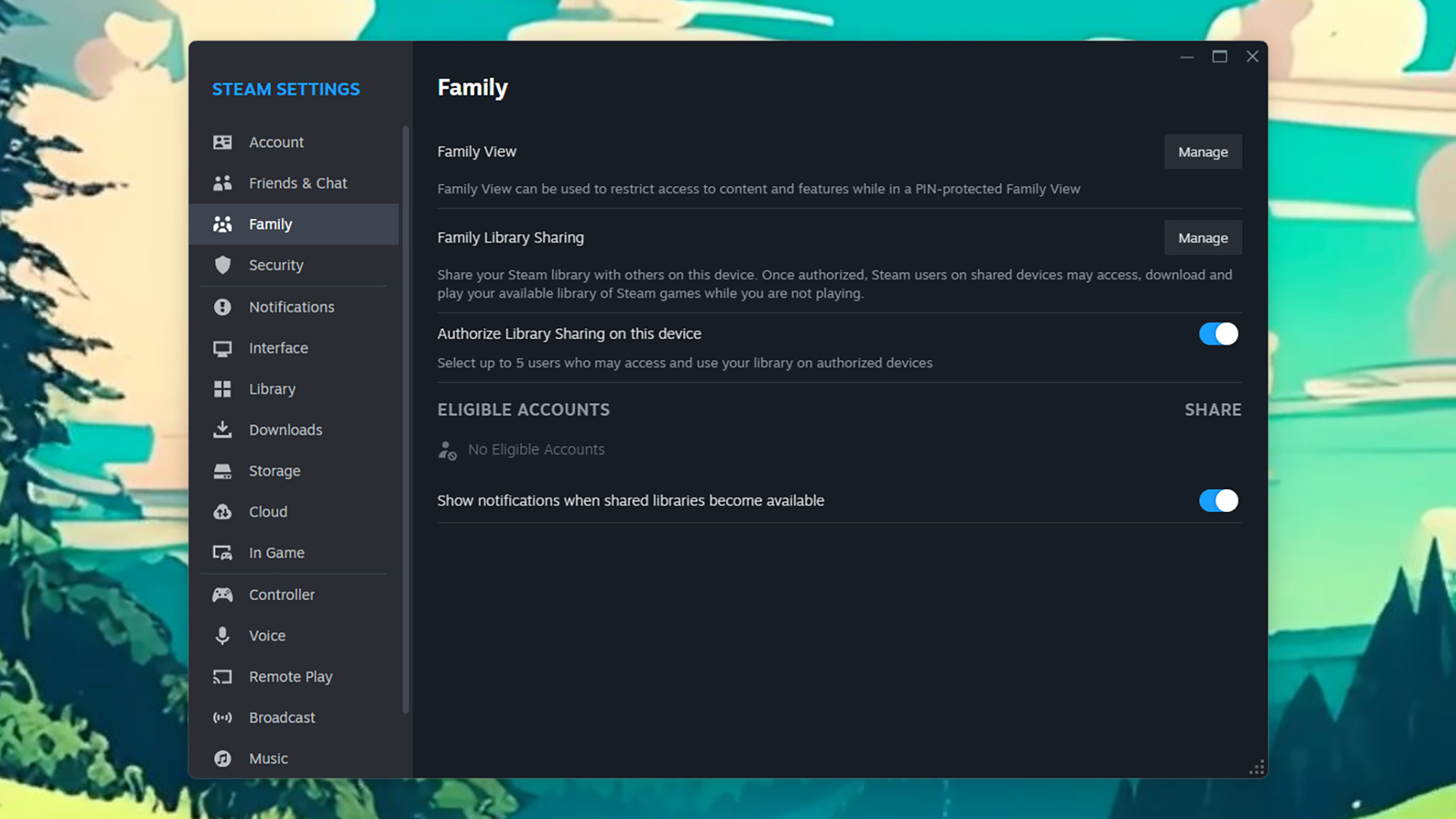Screen dimensions: 1456x819
Task: Select the Storage drive icon
Action: (224, 470)
